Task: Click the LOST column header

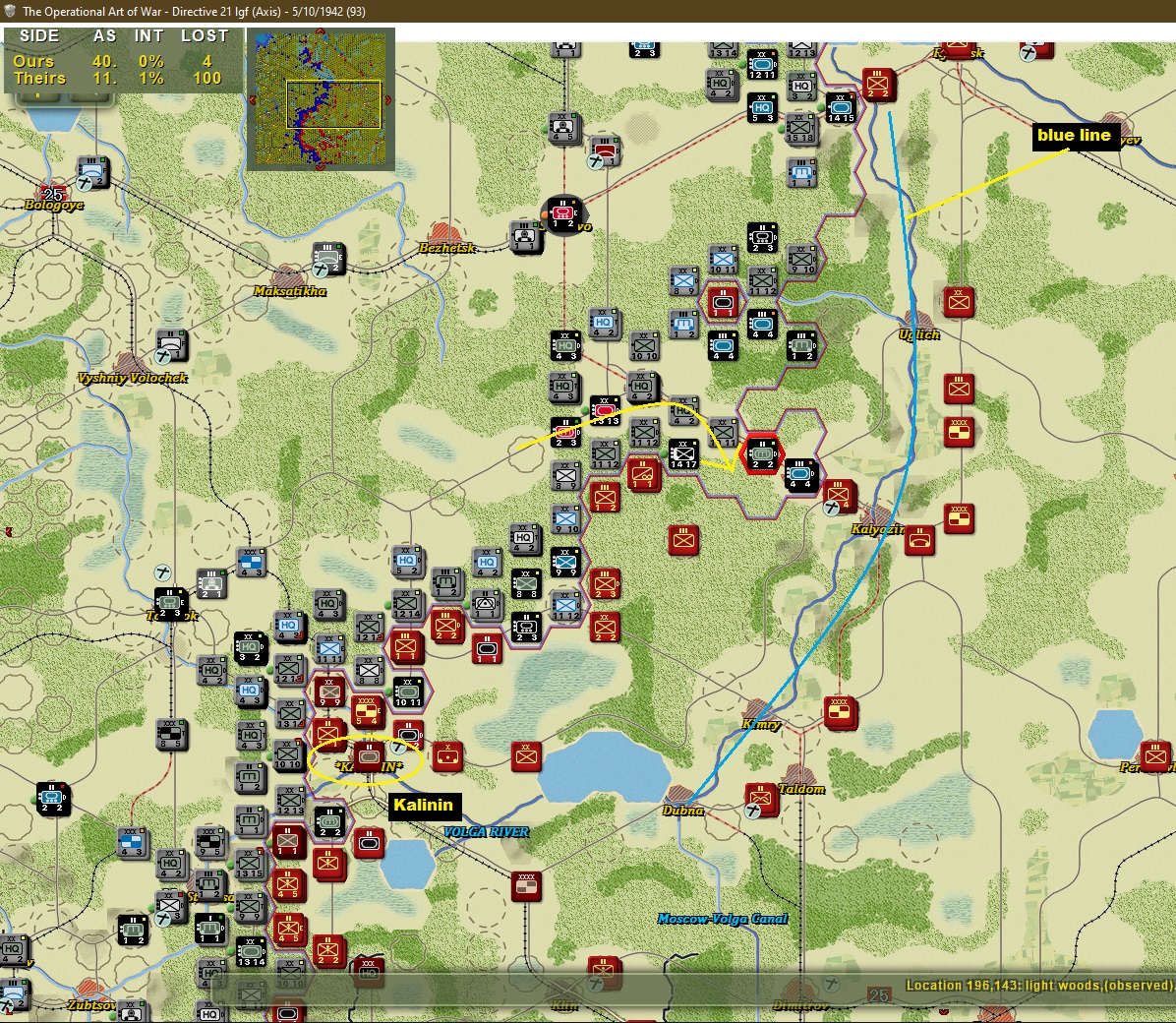Action: 205,36
